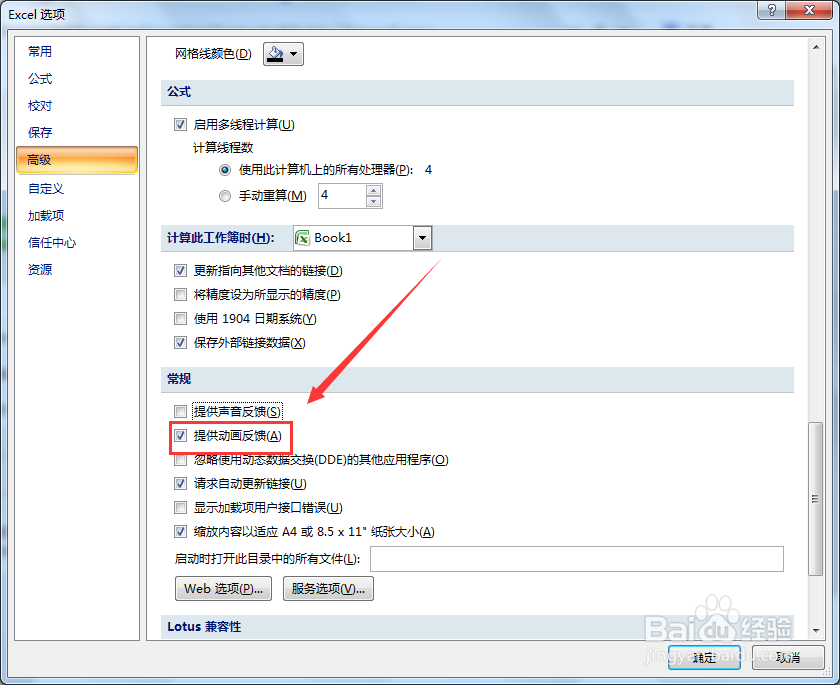Screen dimensions: 840x685
Task: Confirm with 确定 button
Action: click(704, 657)
